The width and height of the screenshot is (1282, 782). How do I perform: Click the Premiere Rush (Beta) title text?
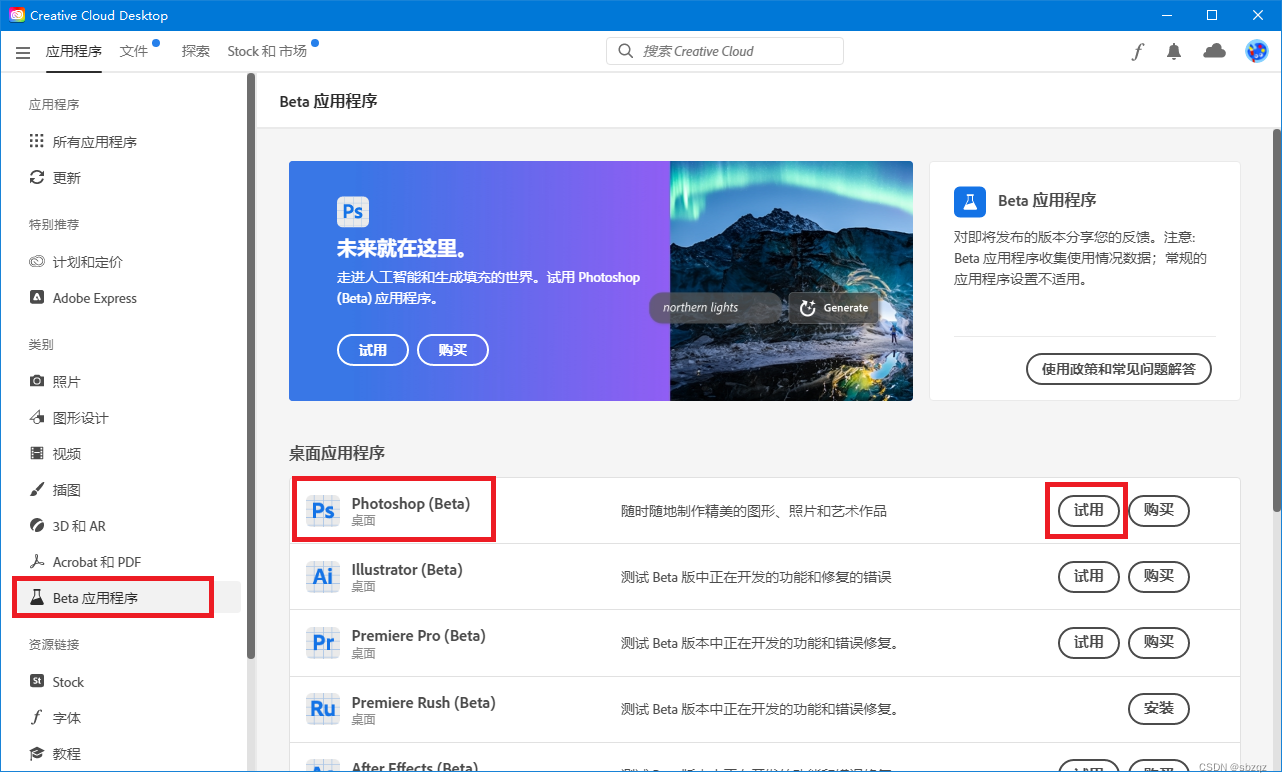pyautogui.click(x=423, y=702)
